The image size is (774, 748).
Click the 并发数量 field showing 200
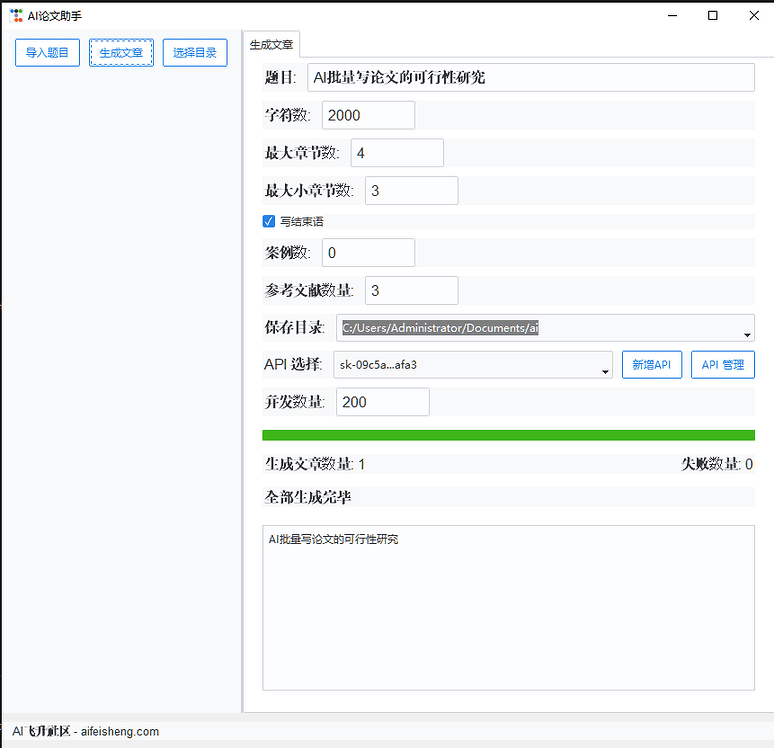pyautogui.click(x=383, y=402)
